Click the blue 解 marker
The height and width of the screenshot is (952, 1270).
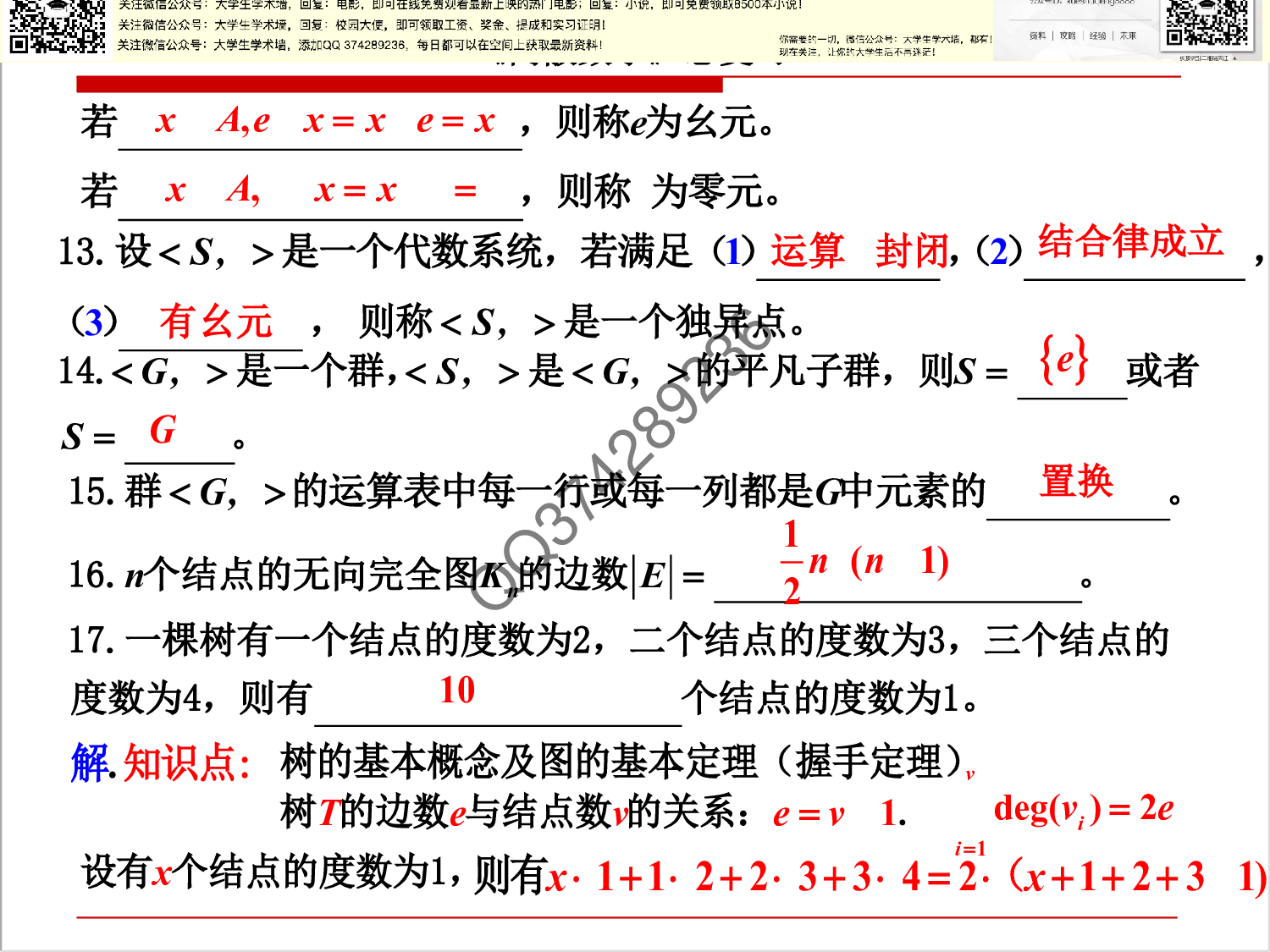point(90,762)
